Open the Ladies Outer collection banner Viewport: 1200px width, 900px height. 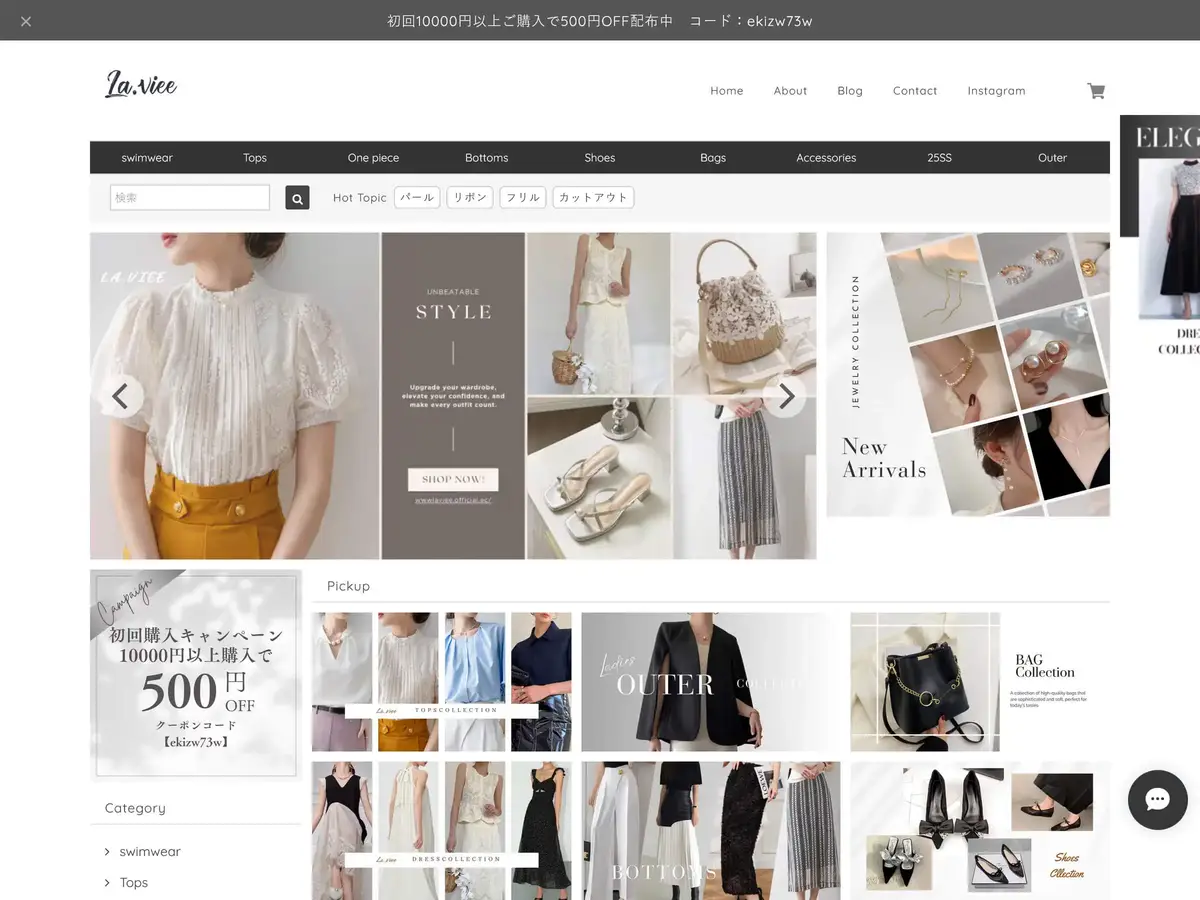710,682
